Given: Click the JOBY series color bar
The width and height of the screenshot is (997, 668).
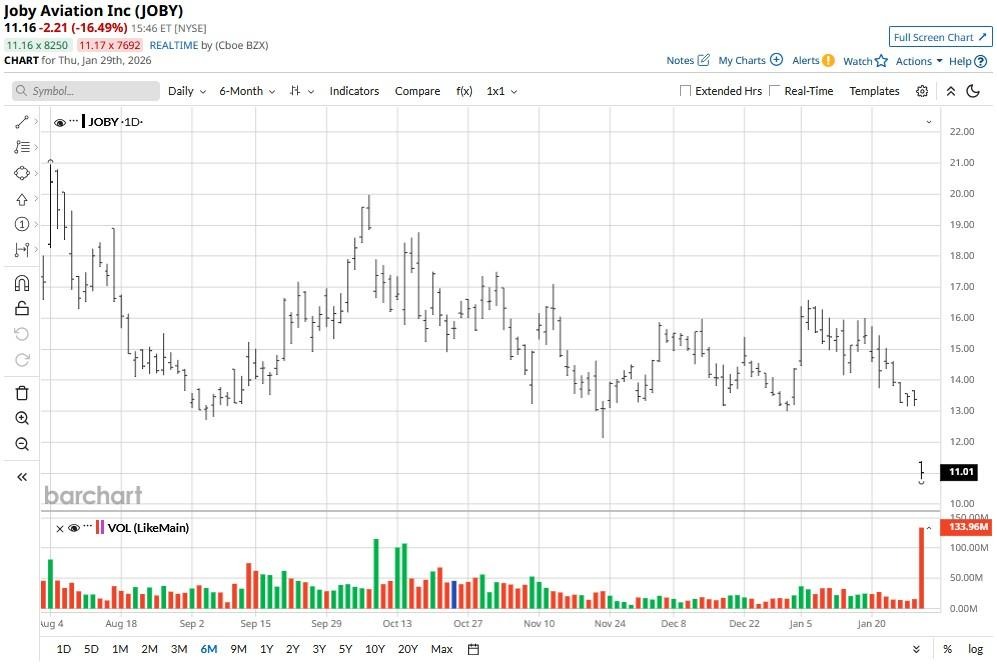Looking at the screenshot, I should pyautogui.click(x=83, y=121).
